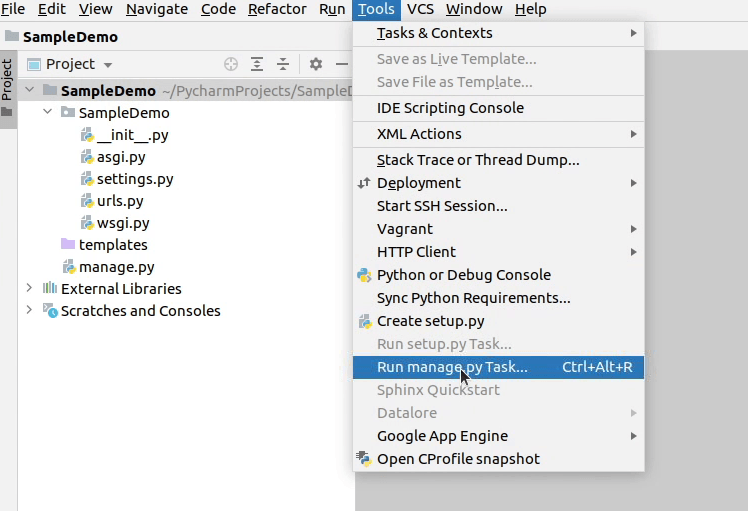
Task: Click the locate/select opened file target icon
Action: (x=231, y=64)
